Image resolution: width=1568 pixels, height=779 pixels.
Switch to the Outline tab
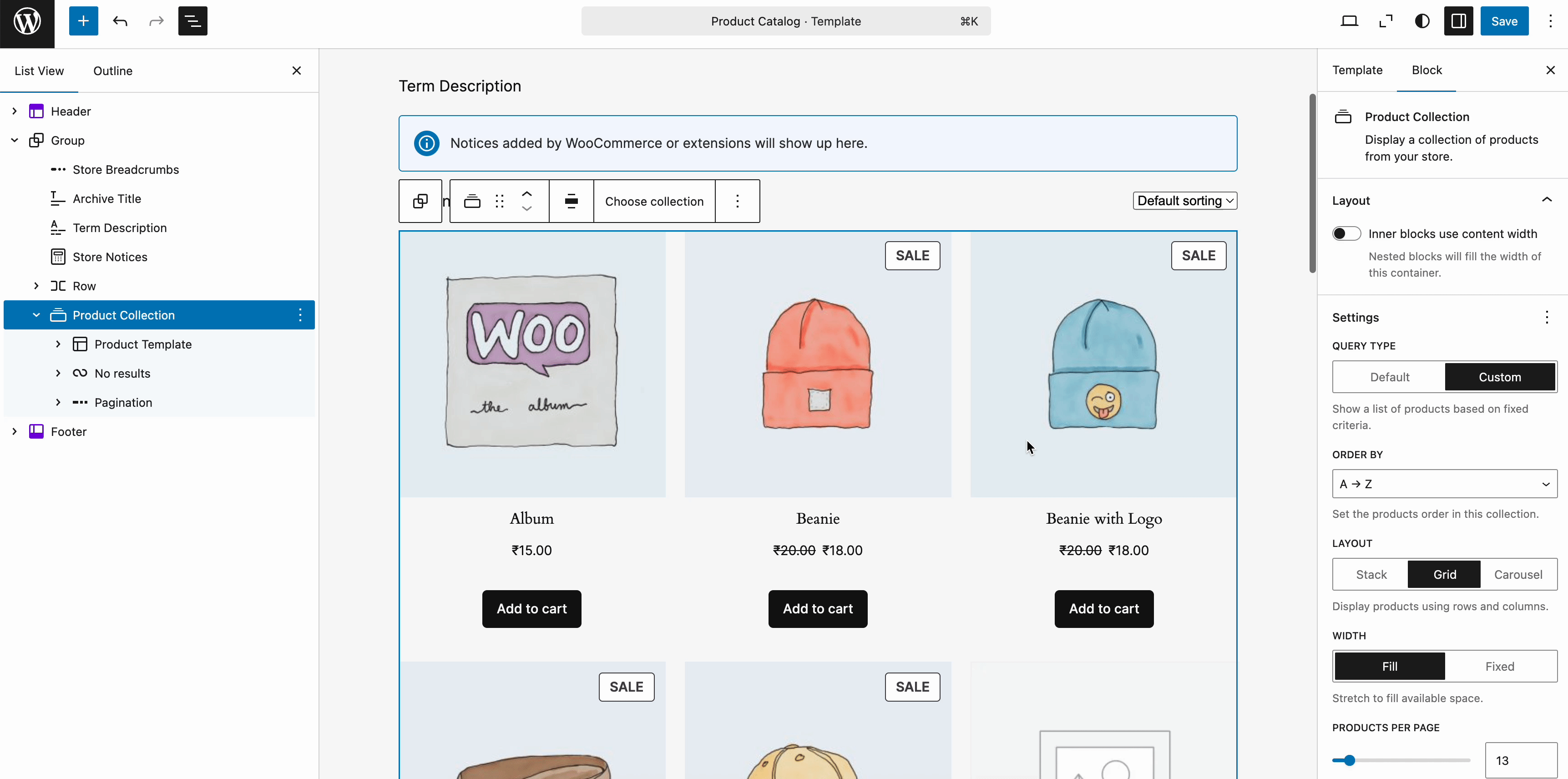112,71
